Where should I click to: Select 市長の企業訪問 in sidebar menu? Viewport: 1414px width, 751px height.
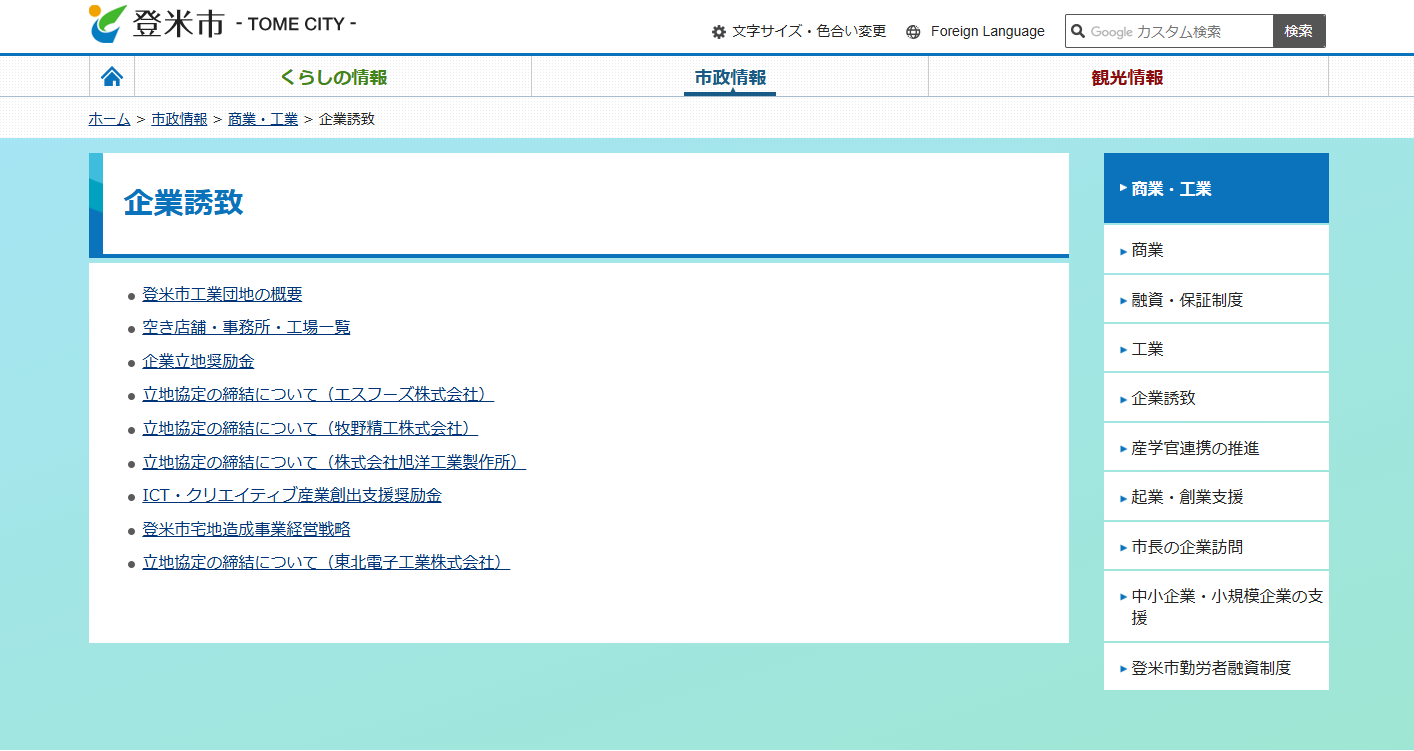(x=1216, y=546)
